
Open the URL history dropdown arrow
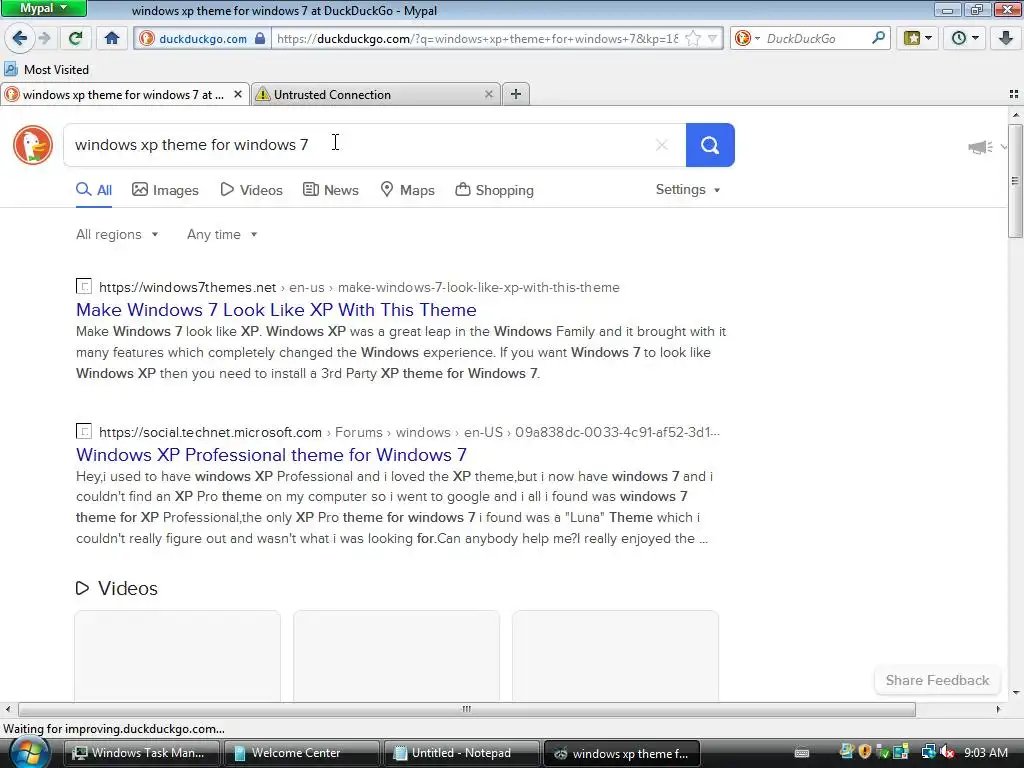[712, 39]
